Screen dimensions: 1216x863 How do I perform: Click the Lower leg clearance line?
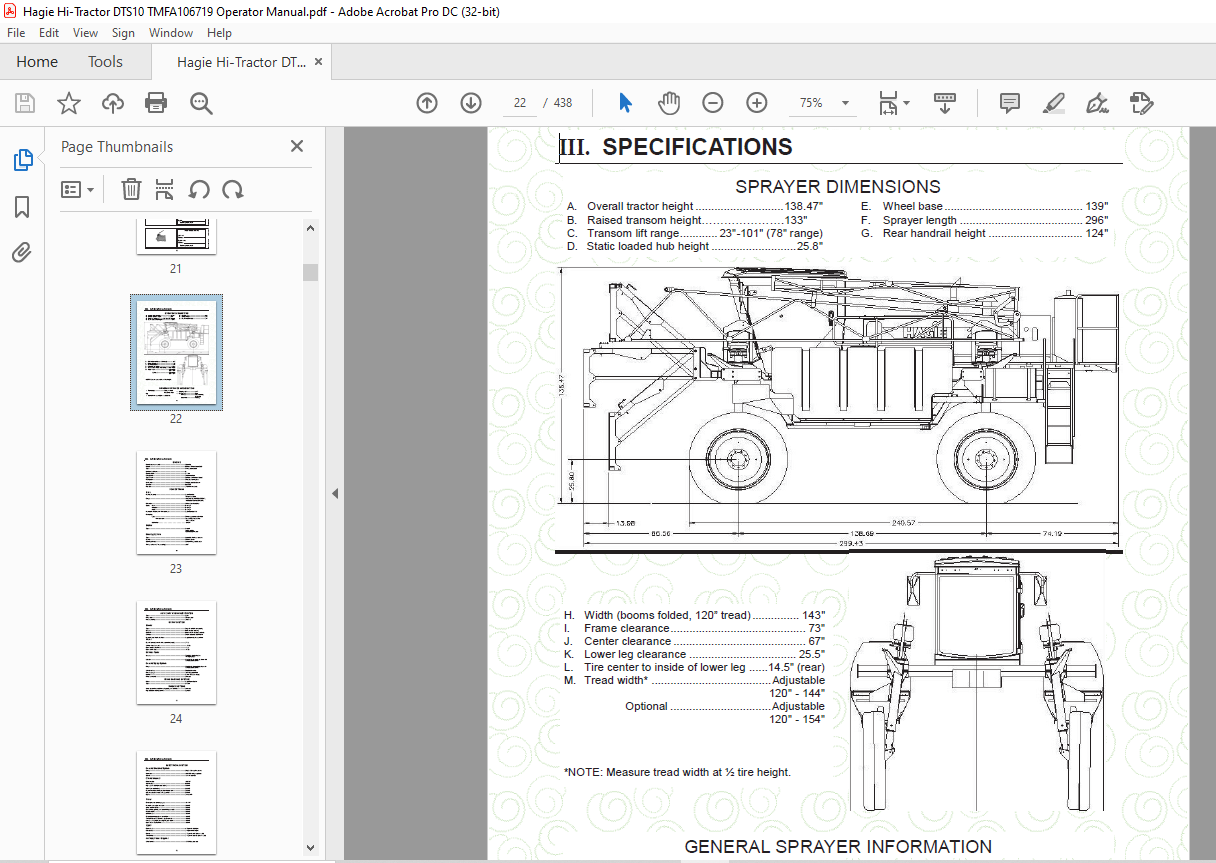point(694,654)
